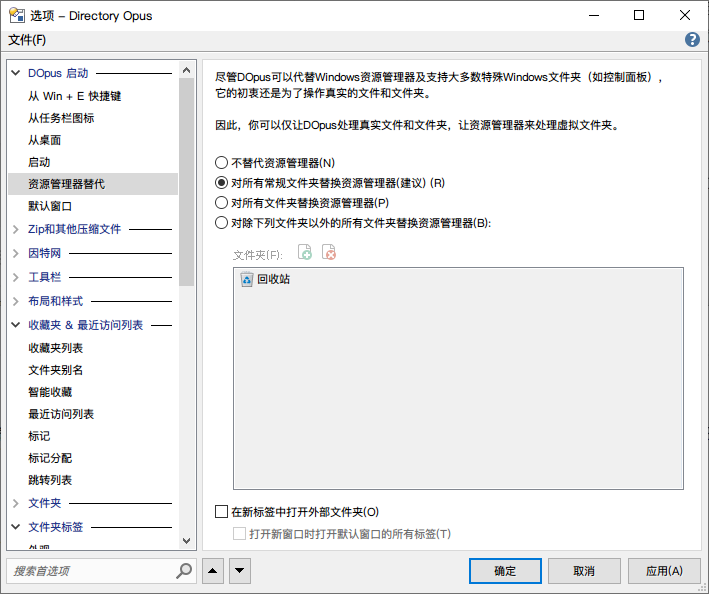Click the 布局和样式 category heading
709x594 pixels.
[x=56, y=301]
